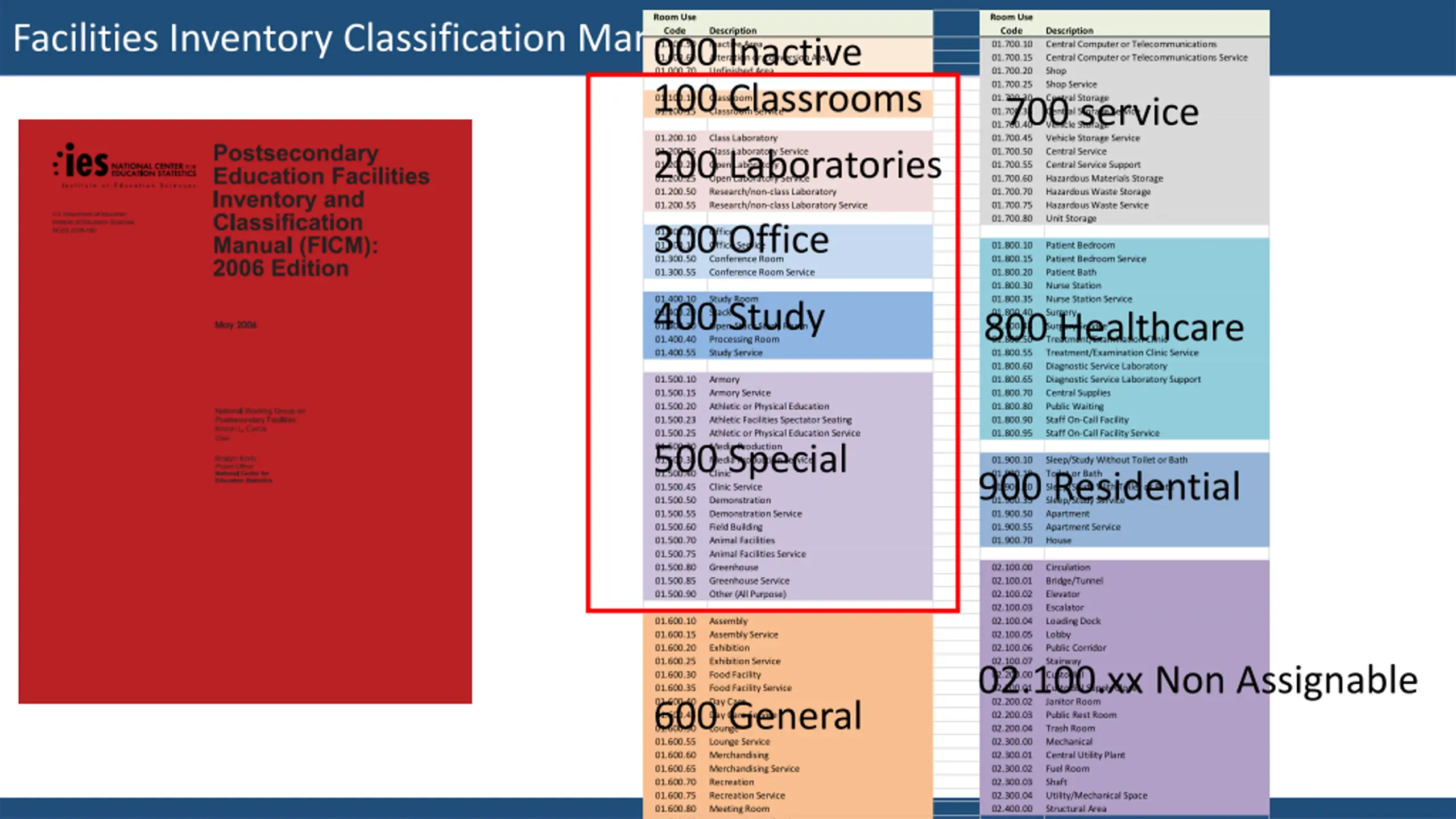The height and width of the screenshot is (819, 1456).
Task: Select the 700 service label
Action: point(1103,112)
